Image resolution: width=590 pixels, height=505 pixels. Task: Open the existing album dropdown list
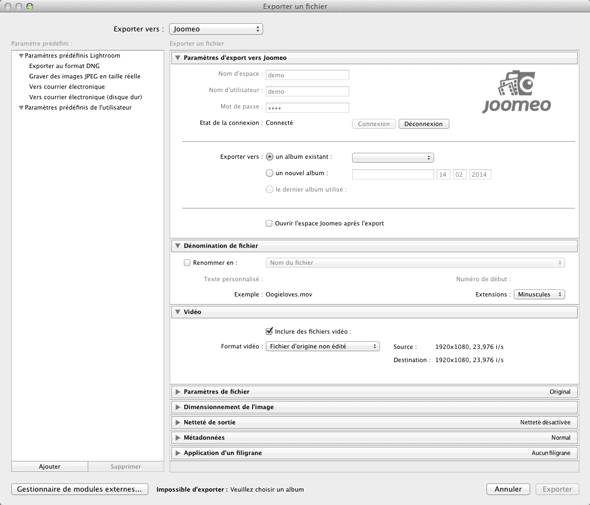pos(393,158)
